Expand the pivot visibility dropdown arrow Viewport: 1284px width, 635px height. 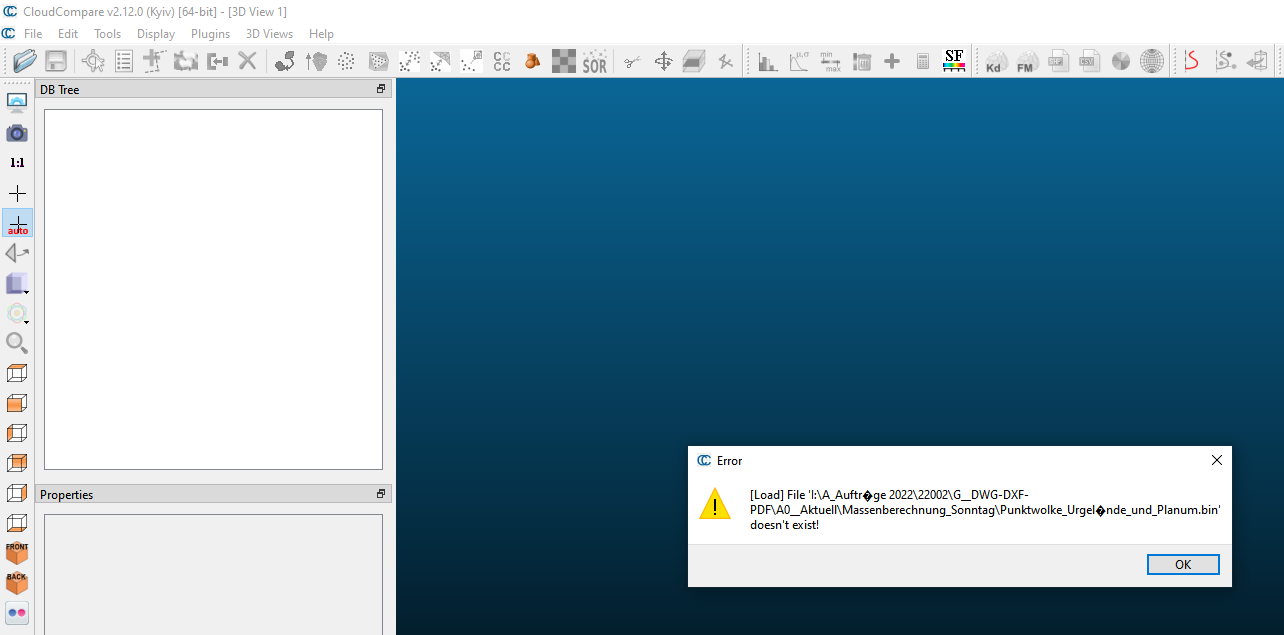(27, 320)
